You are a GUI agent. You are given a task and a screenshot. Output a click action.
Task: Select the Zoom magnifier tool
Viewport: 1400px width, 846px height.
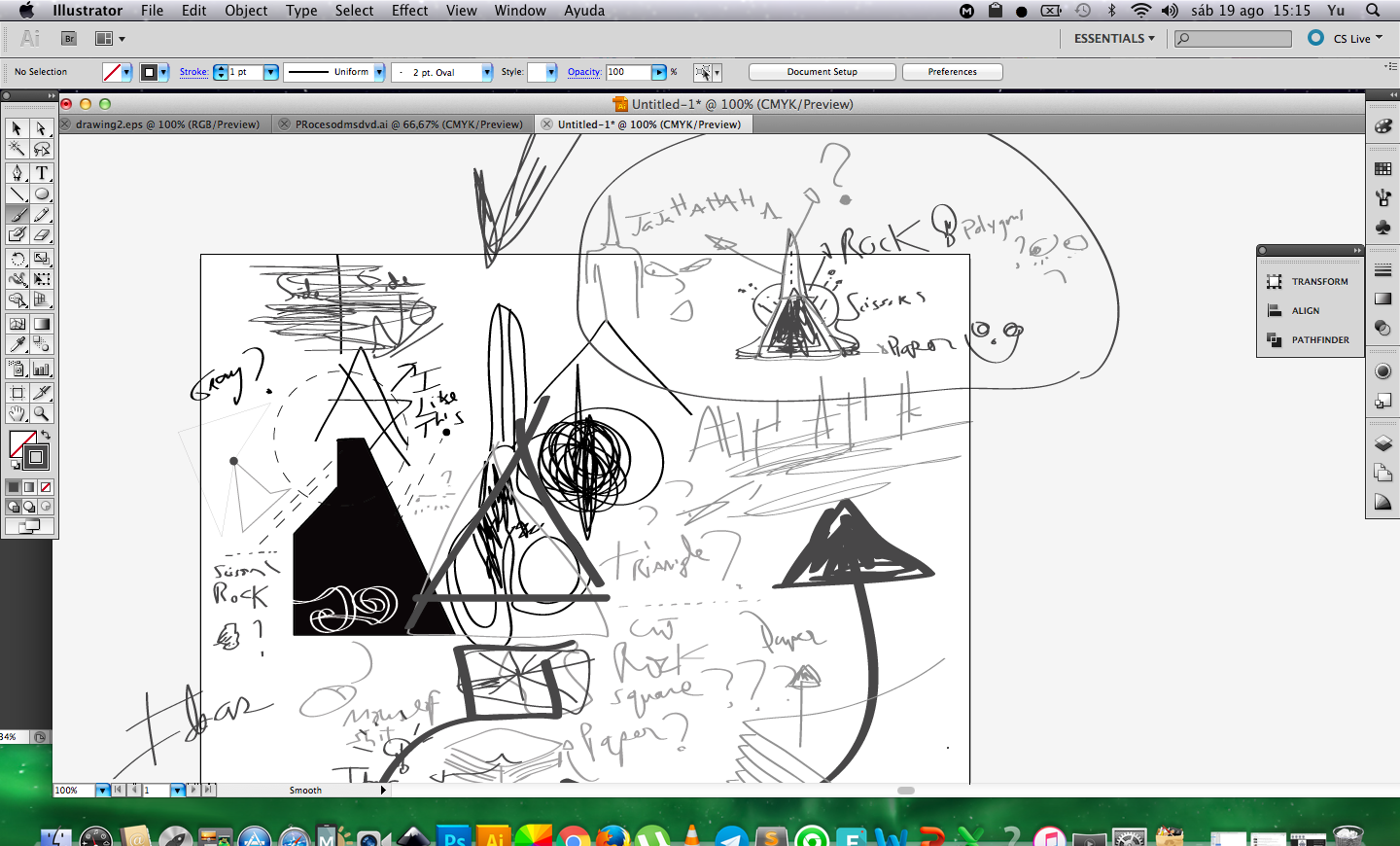coord(41,413)
